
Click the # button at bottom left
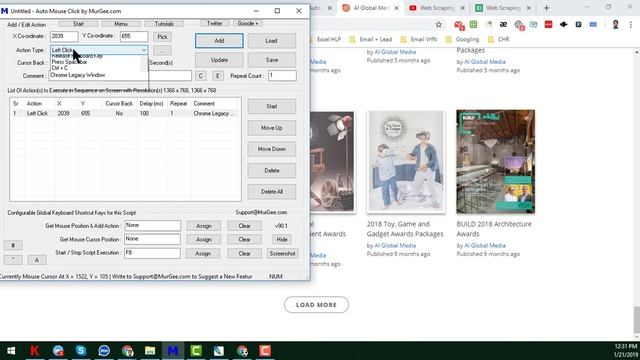pyautogui.click(x=13, y=245)
